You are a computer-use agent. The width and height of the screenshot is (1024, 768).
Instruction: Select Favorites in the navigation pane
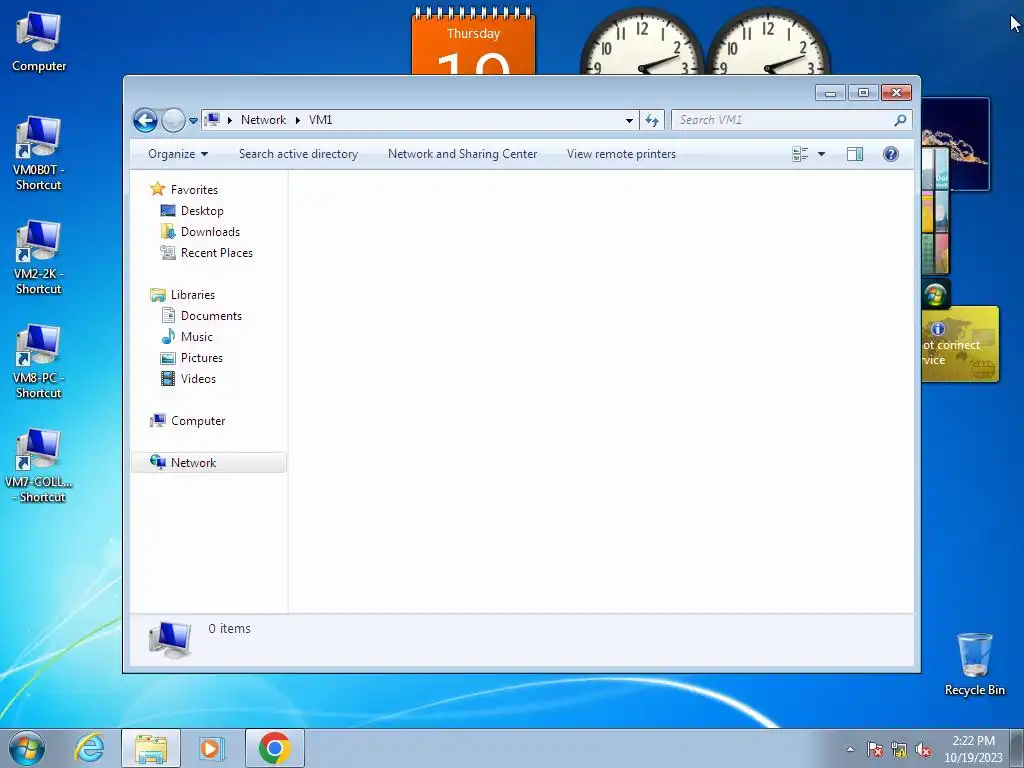(x=194, y=189)
